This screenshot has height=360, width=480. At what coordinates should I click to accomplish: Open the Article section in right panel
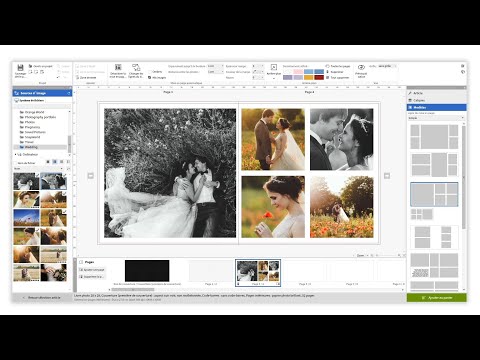point(436,93)
